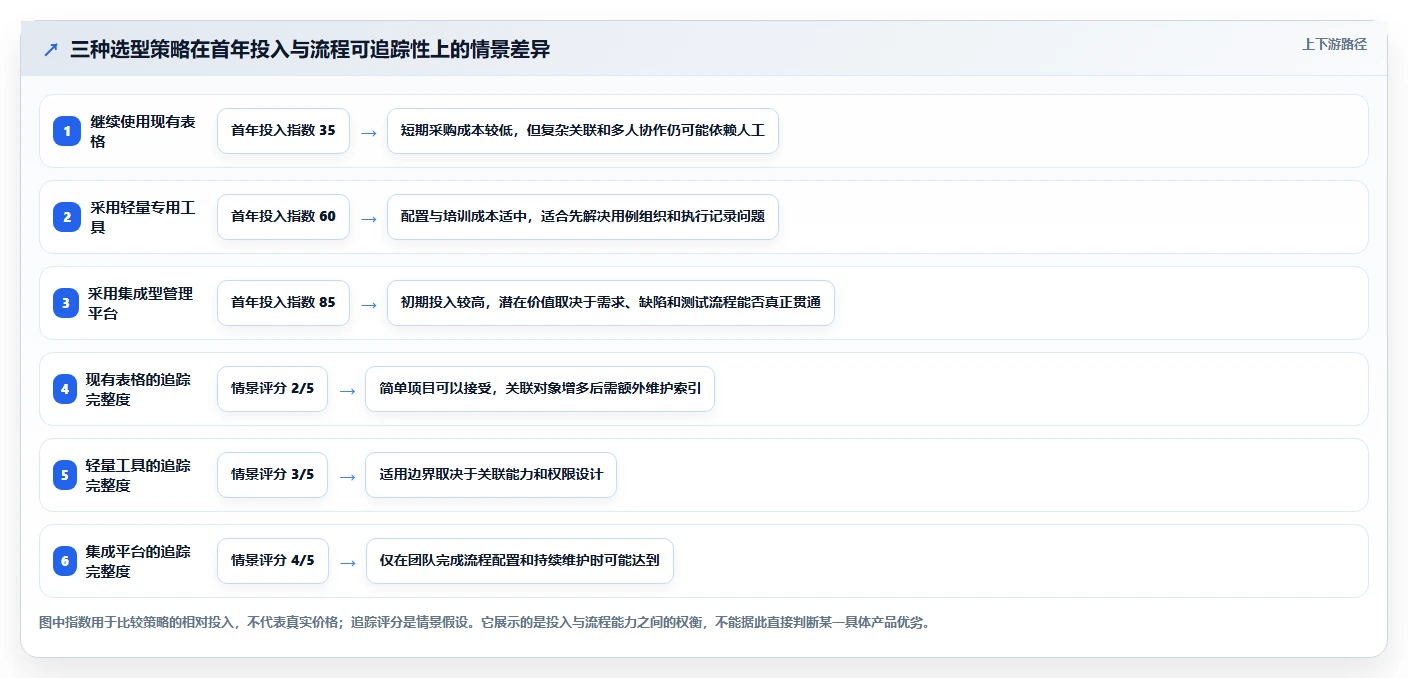Click the footnote starting 图中指数用于比较策略
1408x678 pixels.
point(485,622)
